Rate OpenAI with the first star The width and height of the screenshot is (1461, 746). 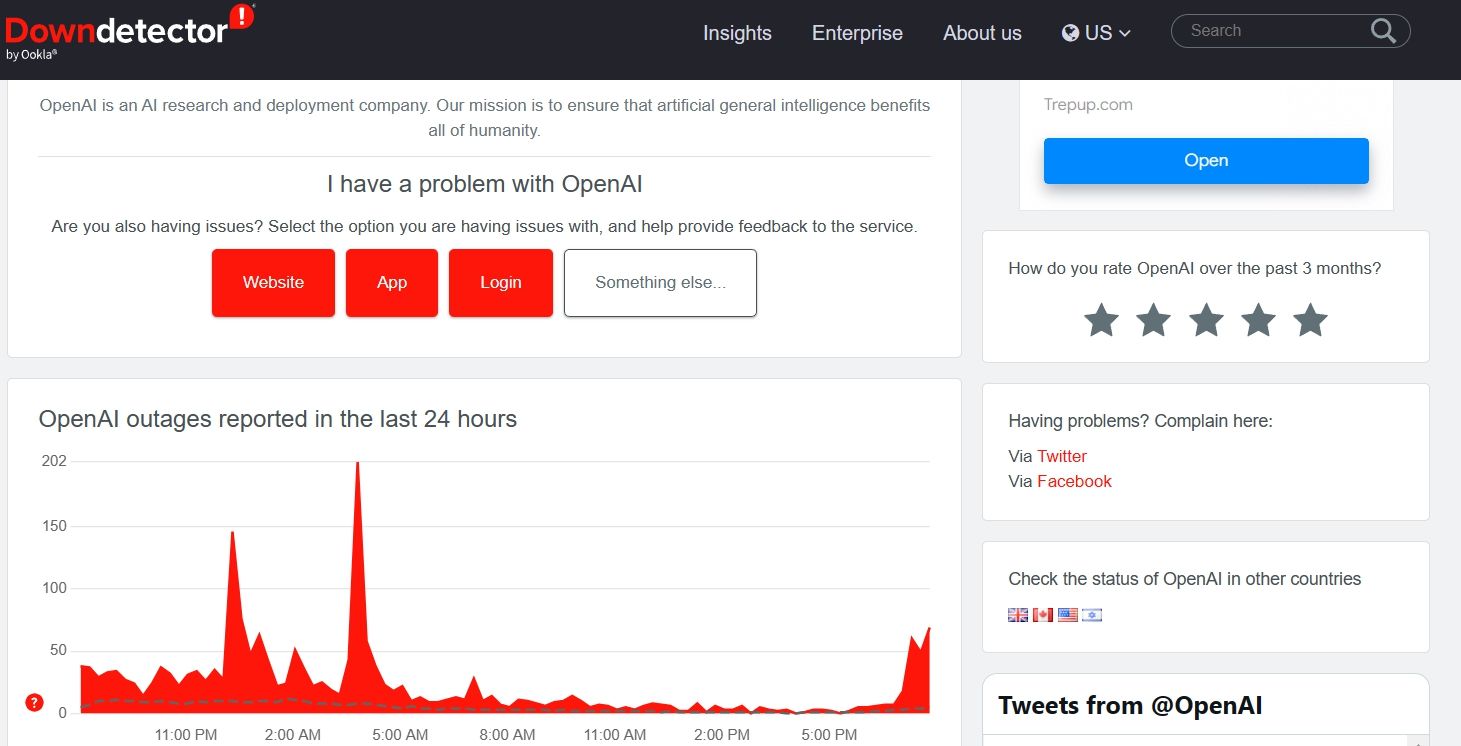coord(1101,321)
